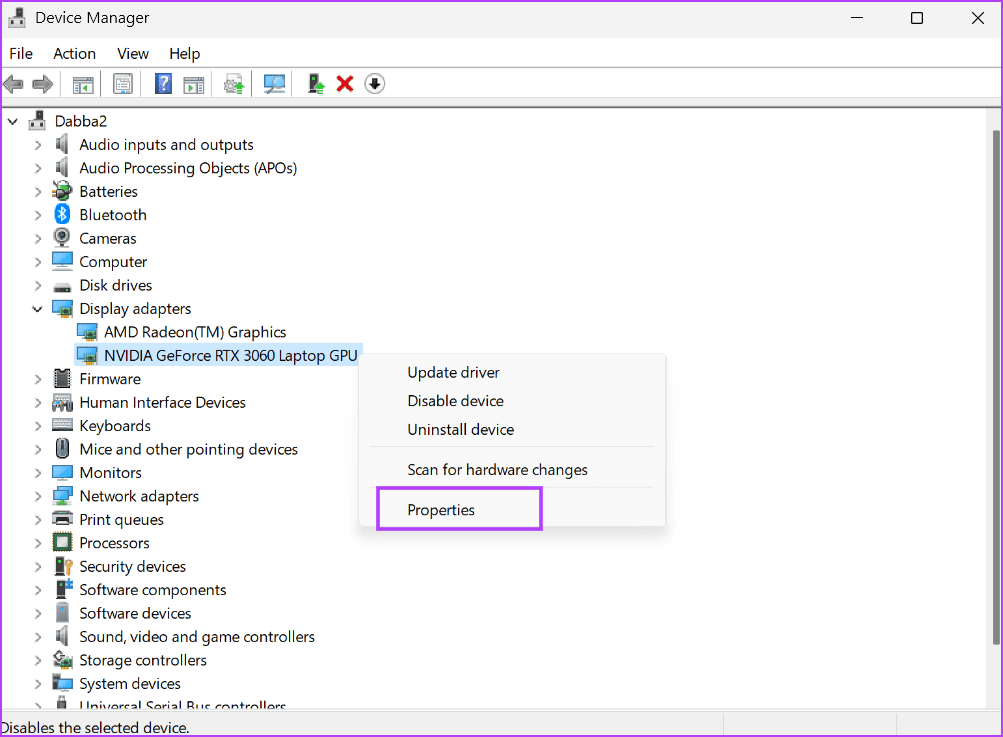This screenshot has width=1003, height=737.
Task: Select the AMD Radeon(TM) Graphics device
Action: [197, 331]
